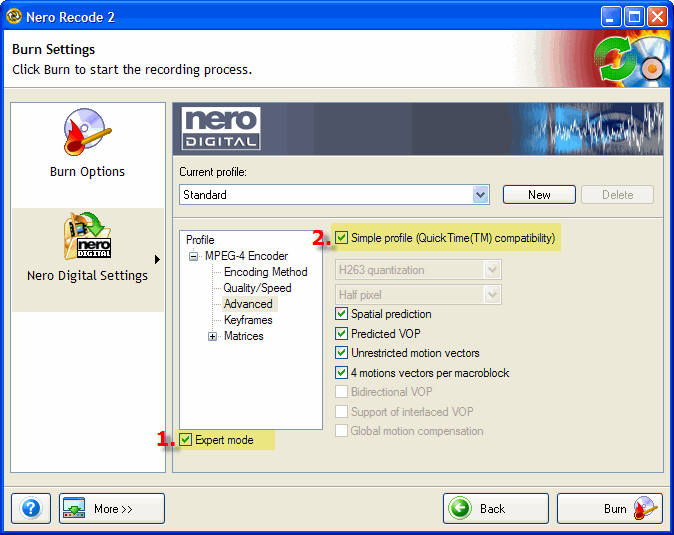Select MPEG-4 Encoder tree item
Image resolution: width=674 pixels, height=535 pixels.
pos(246,256)
